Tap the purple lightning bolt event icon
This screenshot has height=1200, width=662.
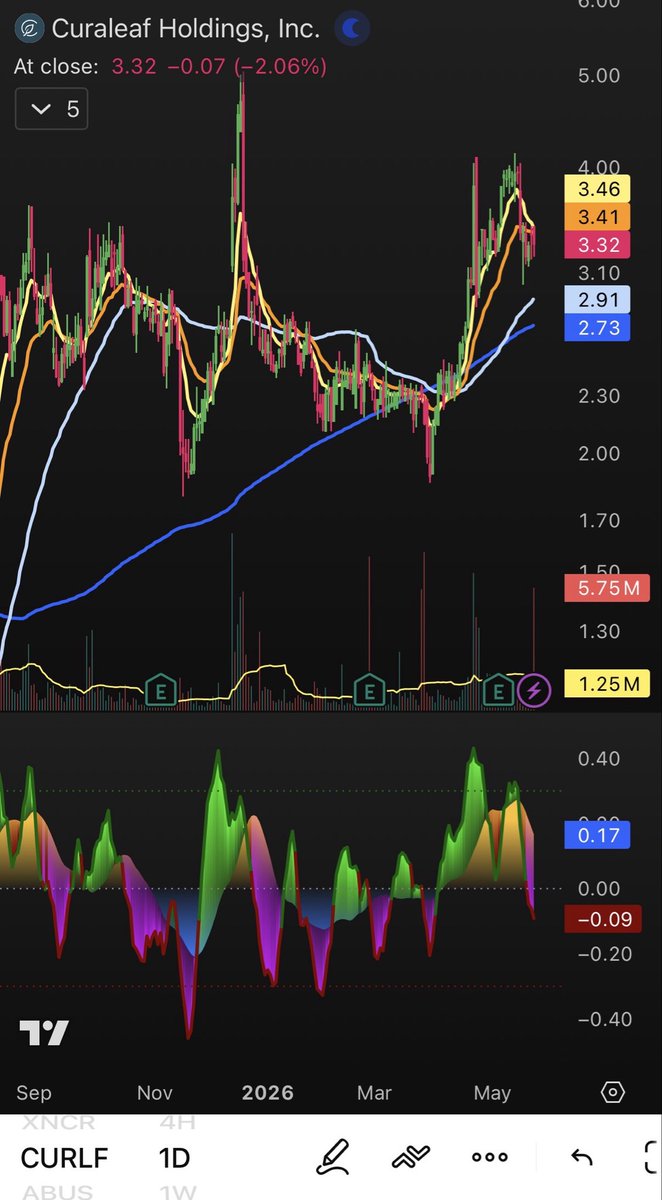(x=533, y=690)
